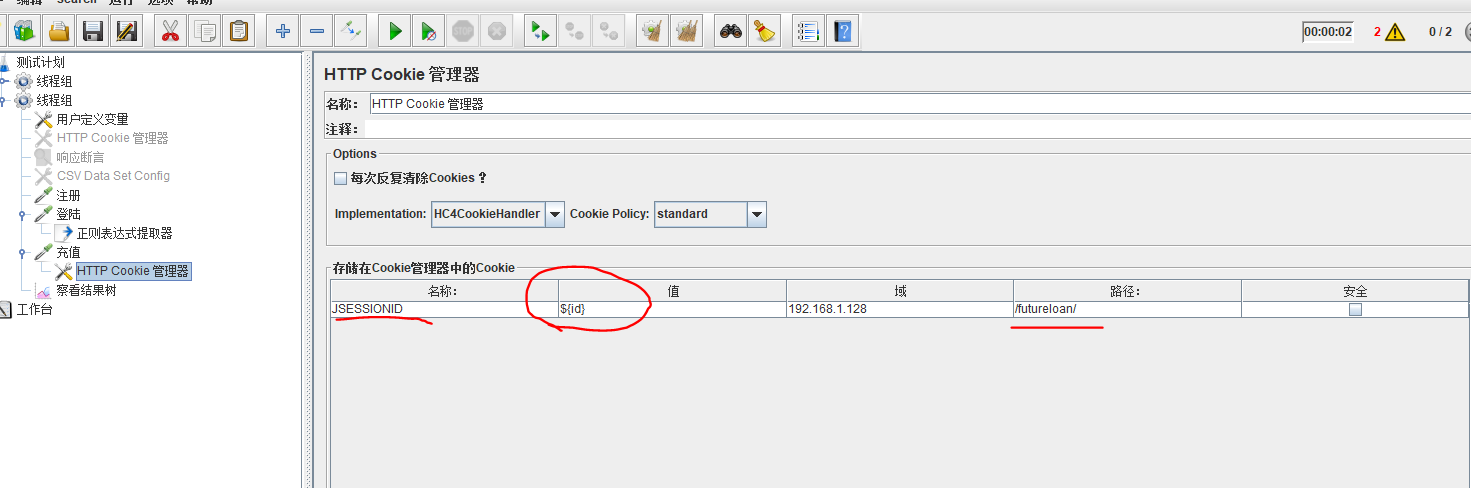The image size is (1471, 488).
Task: Click the Cut scissors icon
Action: (x=171, y=31)
